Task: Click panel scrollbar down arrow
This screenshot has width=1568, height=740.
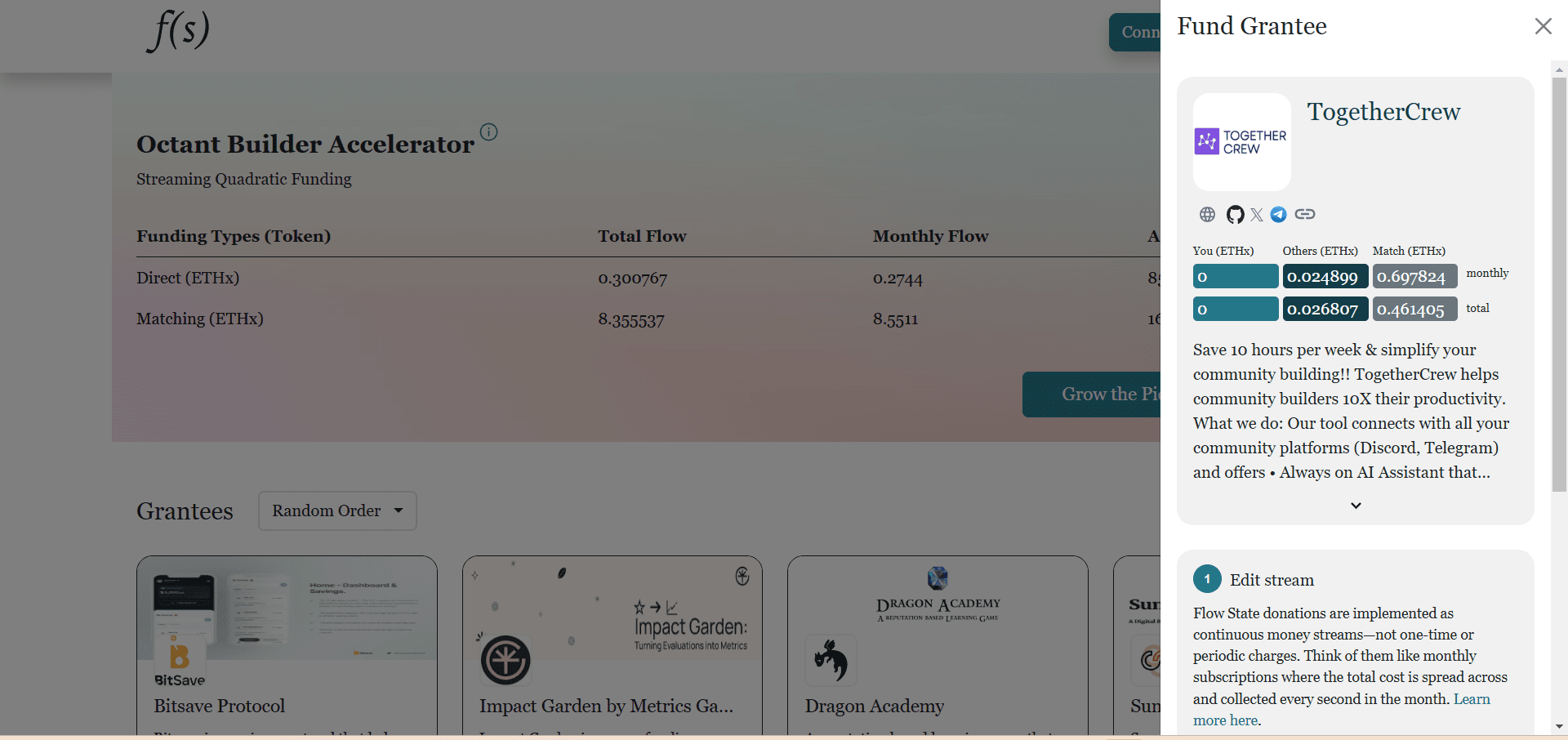Action: tap(1559, 726)
